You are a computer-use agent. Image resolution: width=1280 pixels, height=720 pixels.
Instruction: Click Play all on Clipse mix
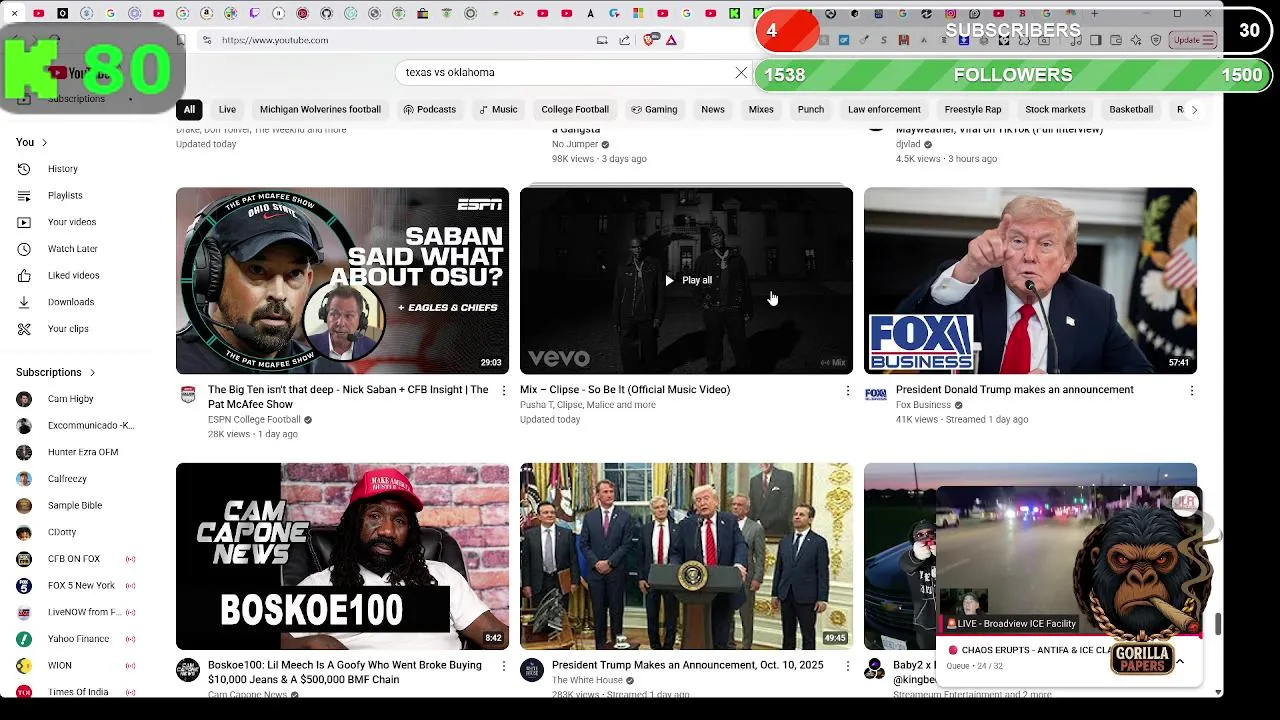(688, 281)
